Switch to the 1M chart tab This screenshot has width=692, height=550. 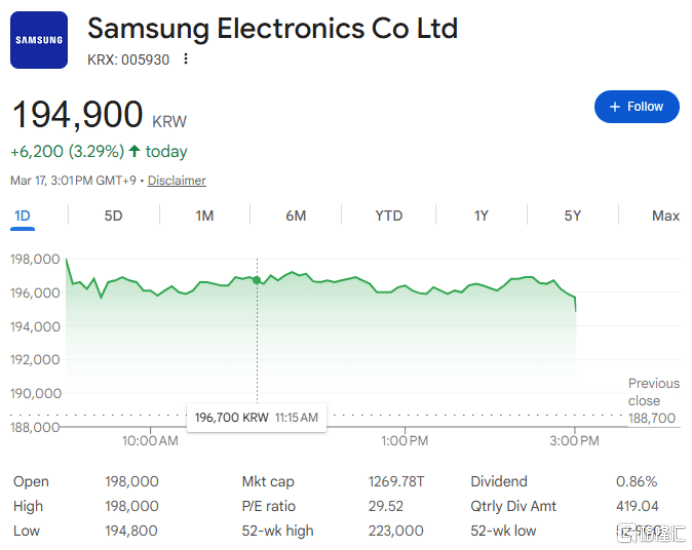click(204, 216)
